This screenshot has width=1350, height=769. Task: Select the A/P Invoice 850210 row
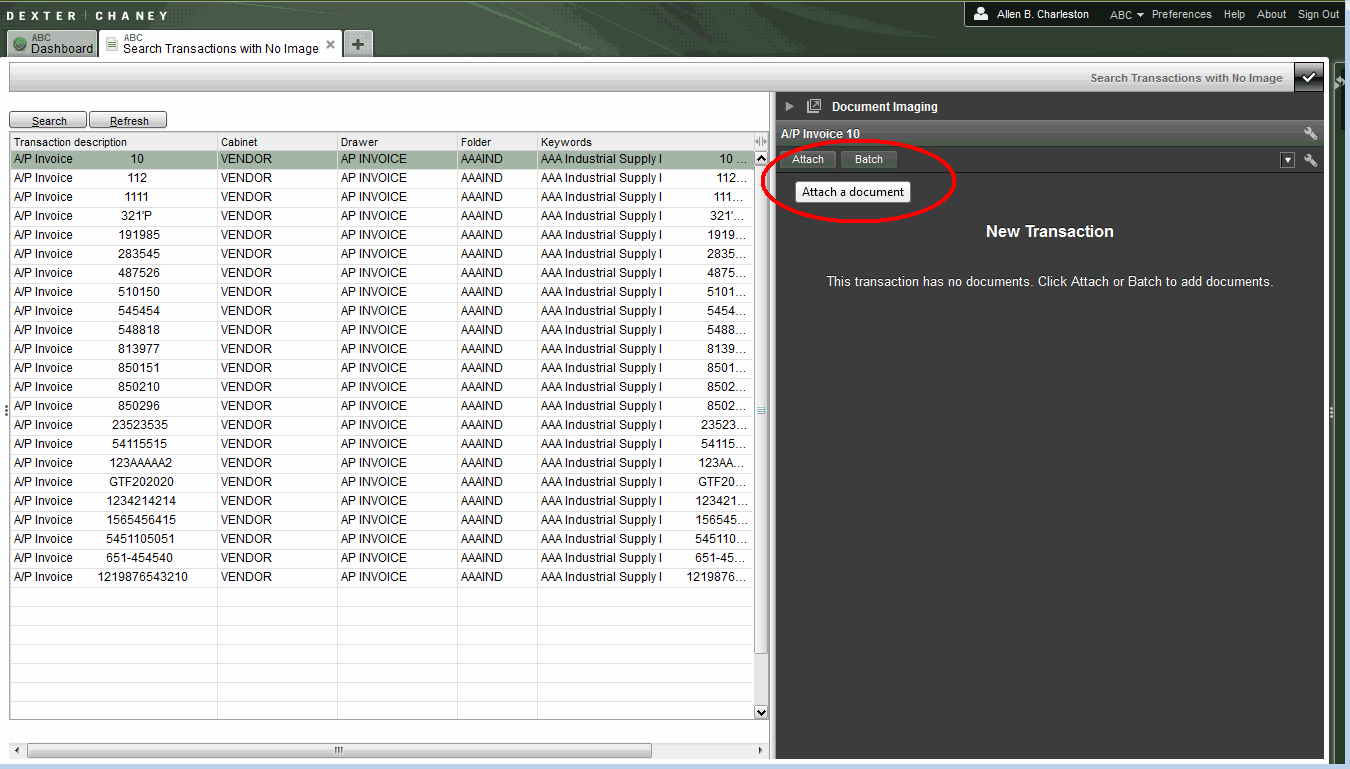tap(381, 387)
